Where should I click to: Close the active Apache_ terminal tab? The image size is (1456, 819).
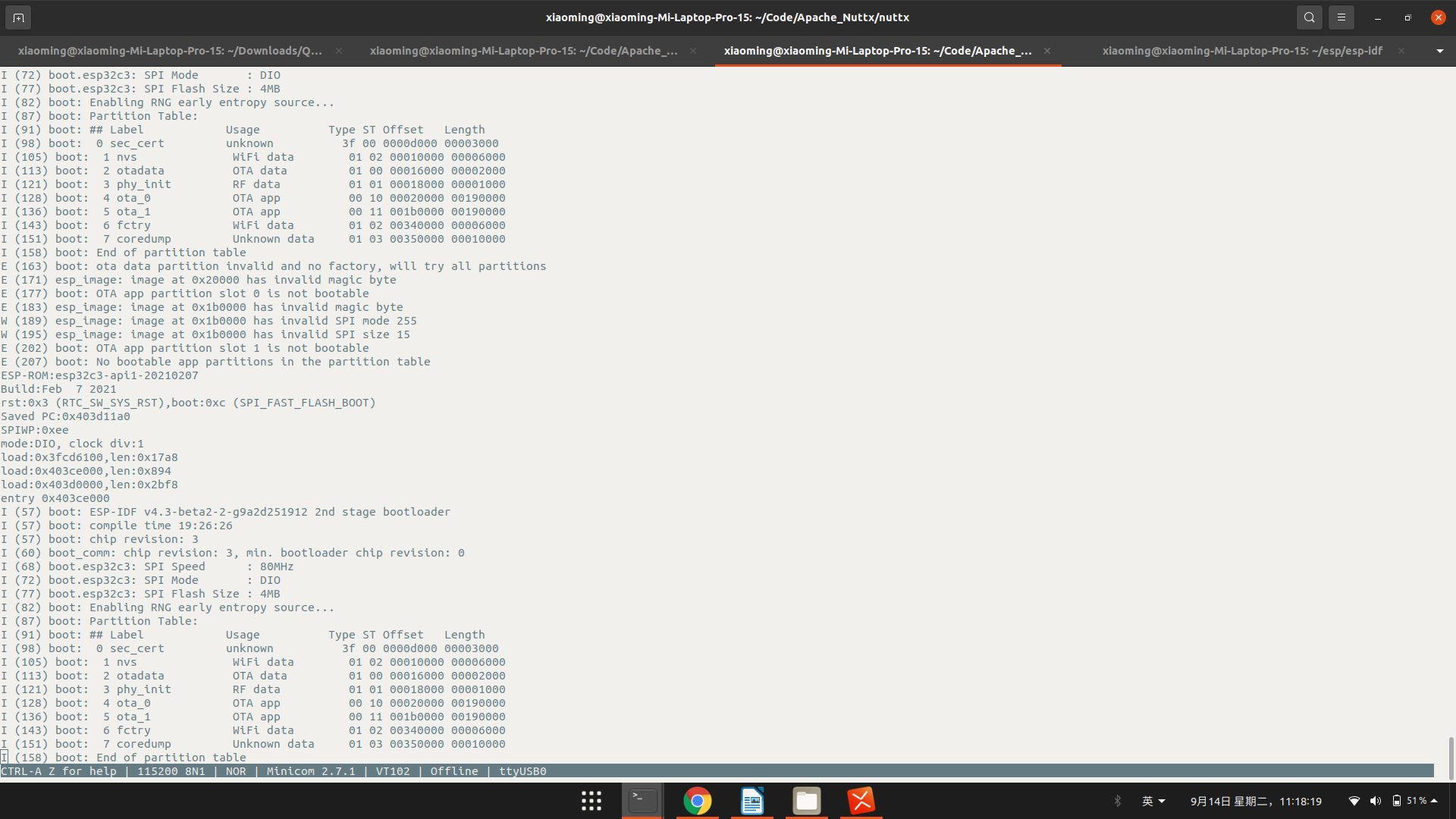(x=1047, y=51)
